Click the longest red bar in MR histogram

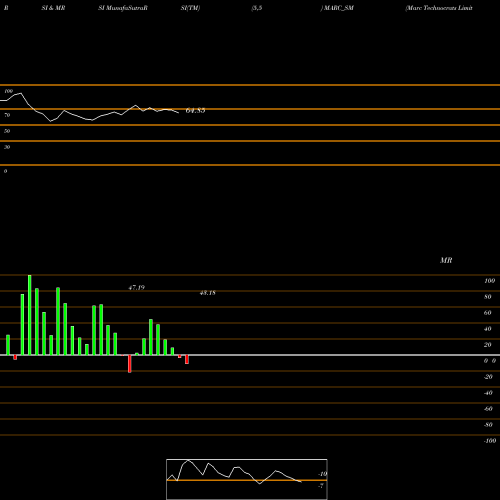(x=130, y=364)
